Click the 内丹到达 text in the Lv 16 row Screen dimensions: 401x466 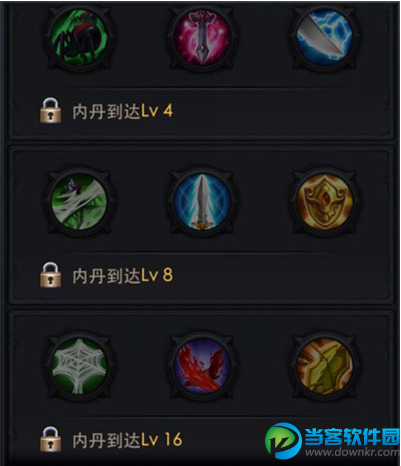106,440
